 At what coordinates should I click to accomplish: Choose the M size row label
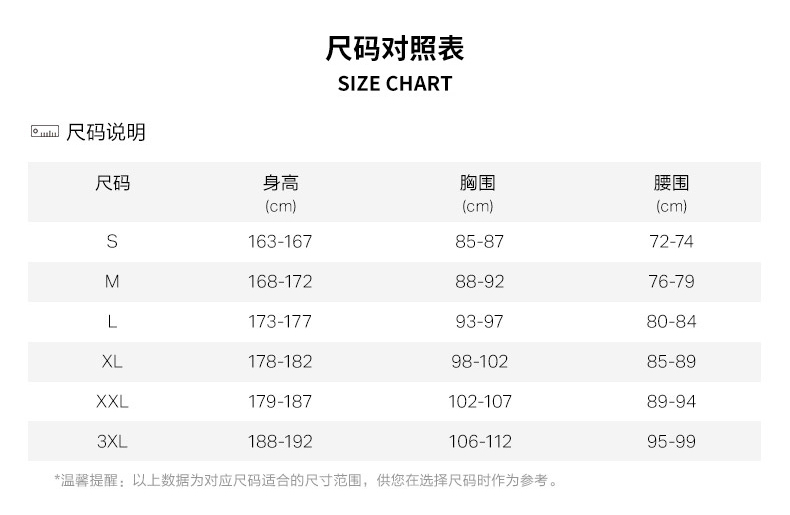(112, 282)
